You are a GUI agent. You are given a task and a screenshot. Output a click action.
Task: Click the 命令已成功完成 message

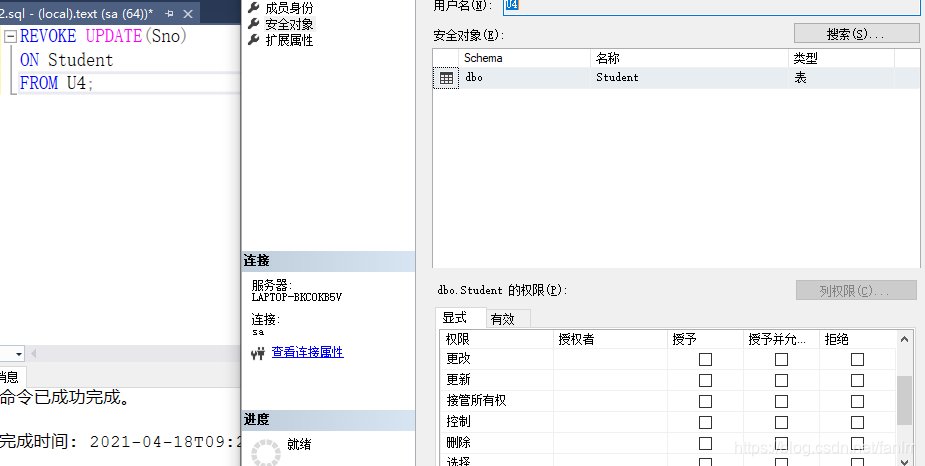click(65, 397)
